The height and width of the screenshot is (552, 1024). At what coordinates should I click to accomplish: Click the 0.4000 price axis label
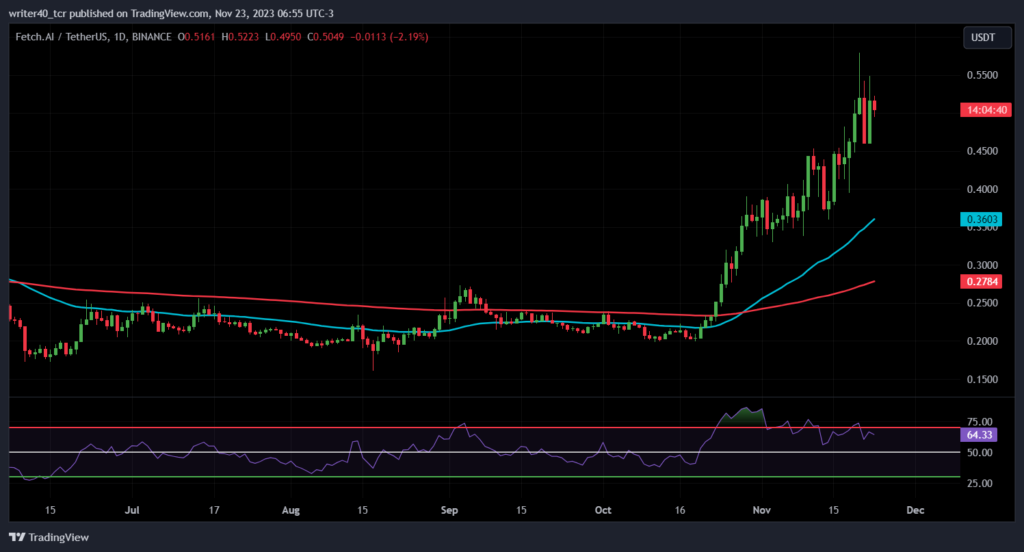pos(982,189)
